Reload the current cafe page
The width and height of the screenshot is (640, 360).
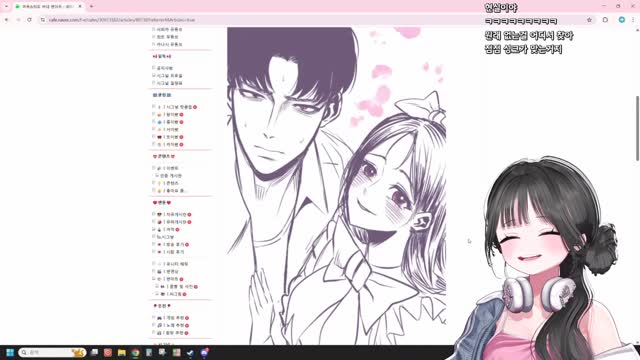coord(29,20)
